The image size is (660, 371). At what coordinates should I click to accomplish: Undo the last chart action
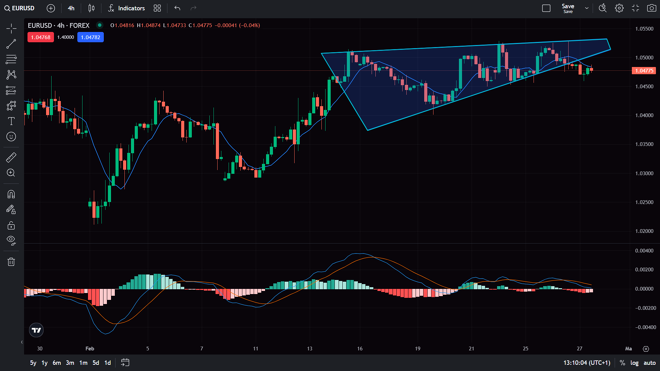(x=177, y=8)
